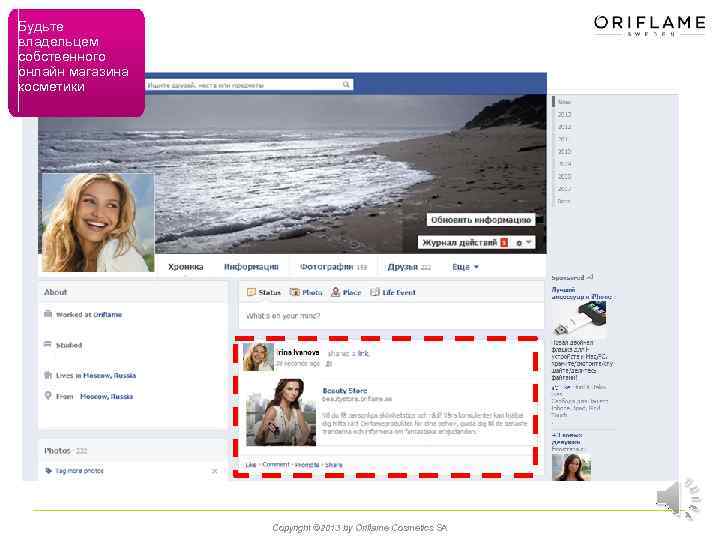The height and width of the screenshot is (540, 720).
Task: Like the Beauty Store post
Action: (x=251, y=465)
